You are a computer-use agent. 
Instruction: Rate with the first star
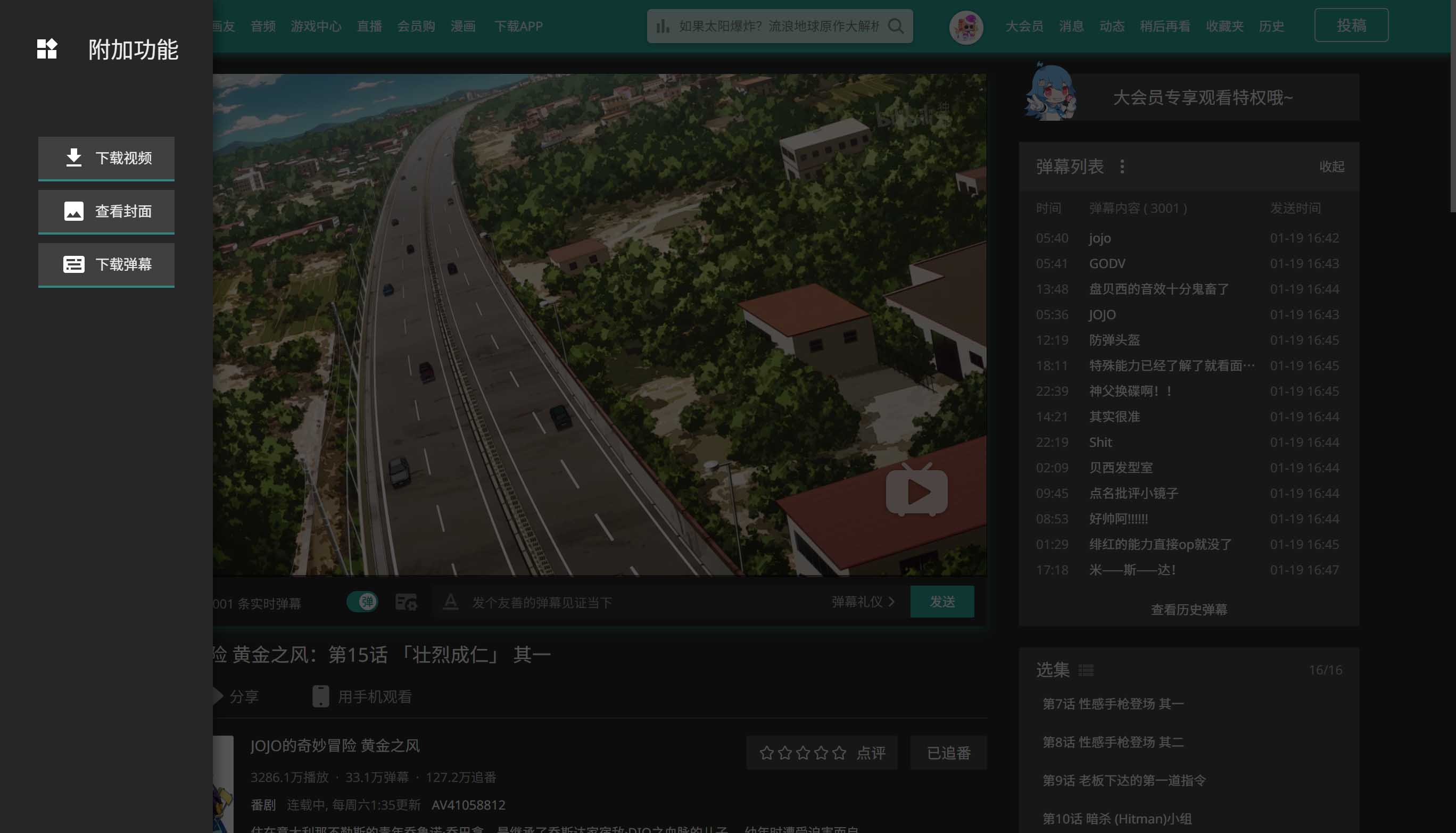(x=766, y=753)
